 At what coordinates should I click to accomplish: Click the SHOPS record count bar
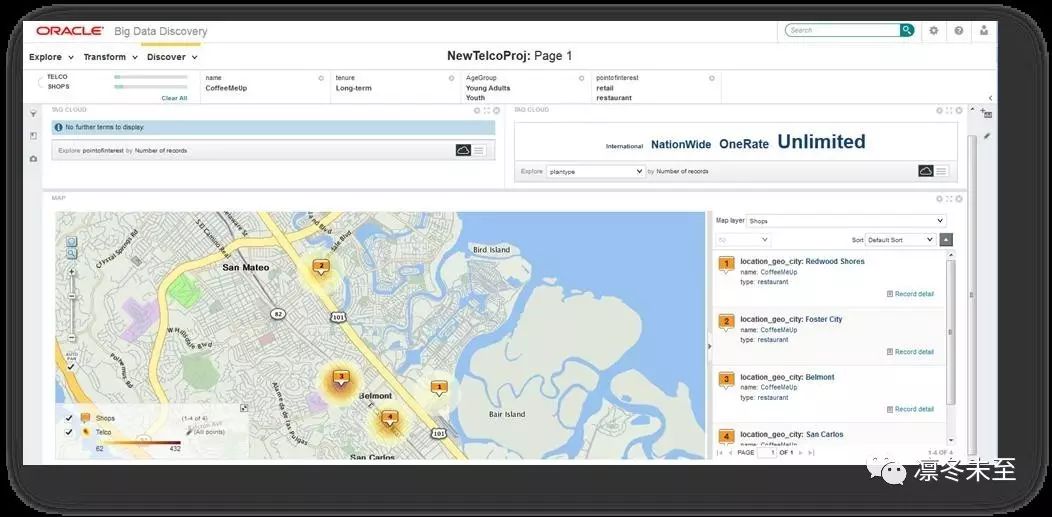[151, 87]
